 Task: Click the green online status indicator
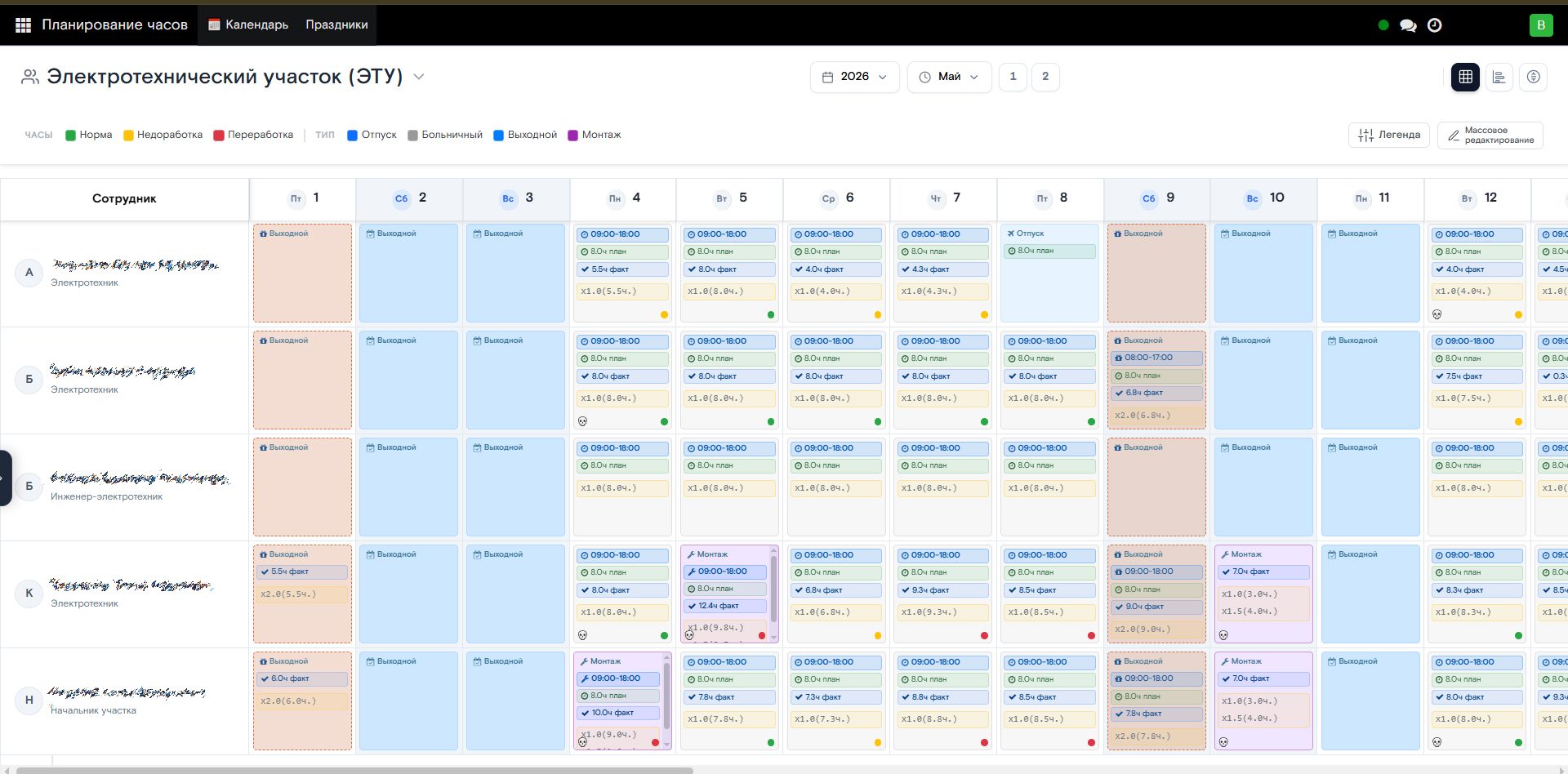coord(1383,25)
